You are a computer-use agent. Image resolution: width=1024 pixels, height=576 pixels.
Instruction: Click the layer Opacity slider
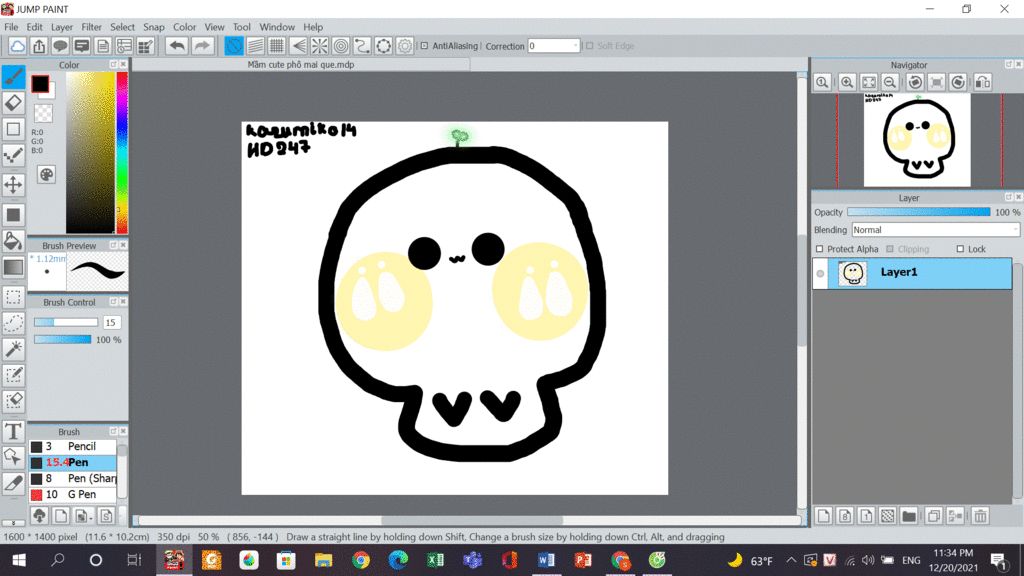(x=918, y=212)
